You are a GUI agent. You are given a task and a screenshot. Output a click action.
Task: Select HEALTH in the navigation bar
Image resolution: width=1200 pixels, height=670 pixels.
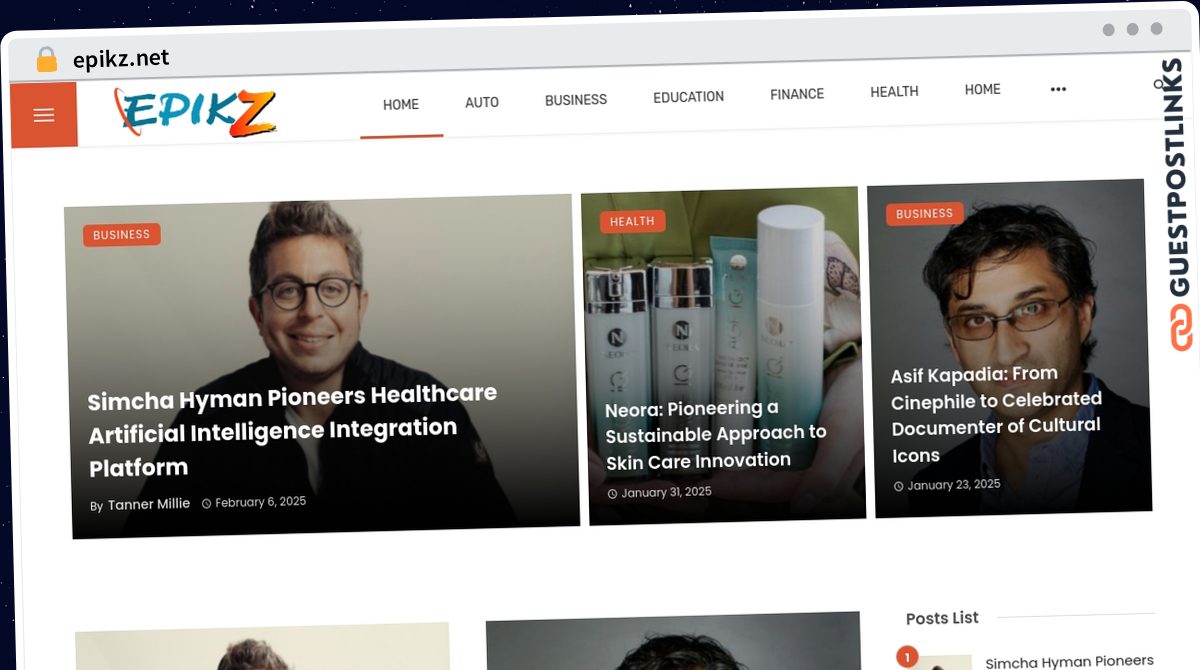coord(894,91)
